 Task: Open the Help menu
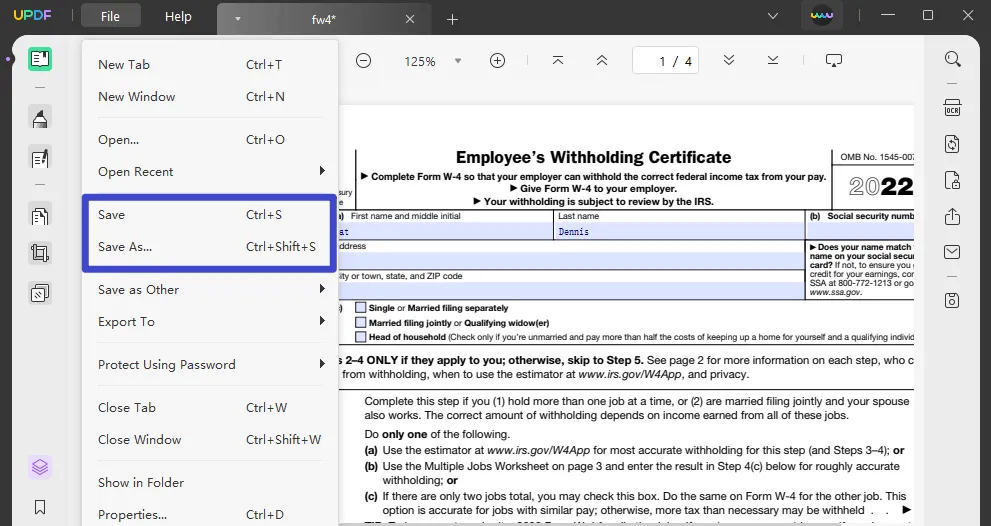[178, 17]
